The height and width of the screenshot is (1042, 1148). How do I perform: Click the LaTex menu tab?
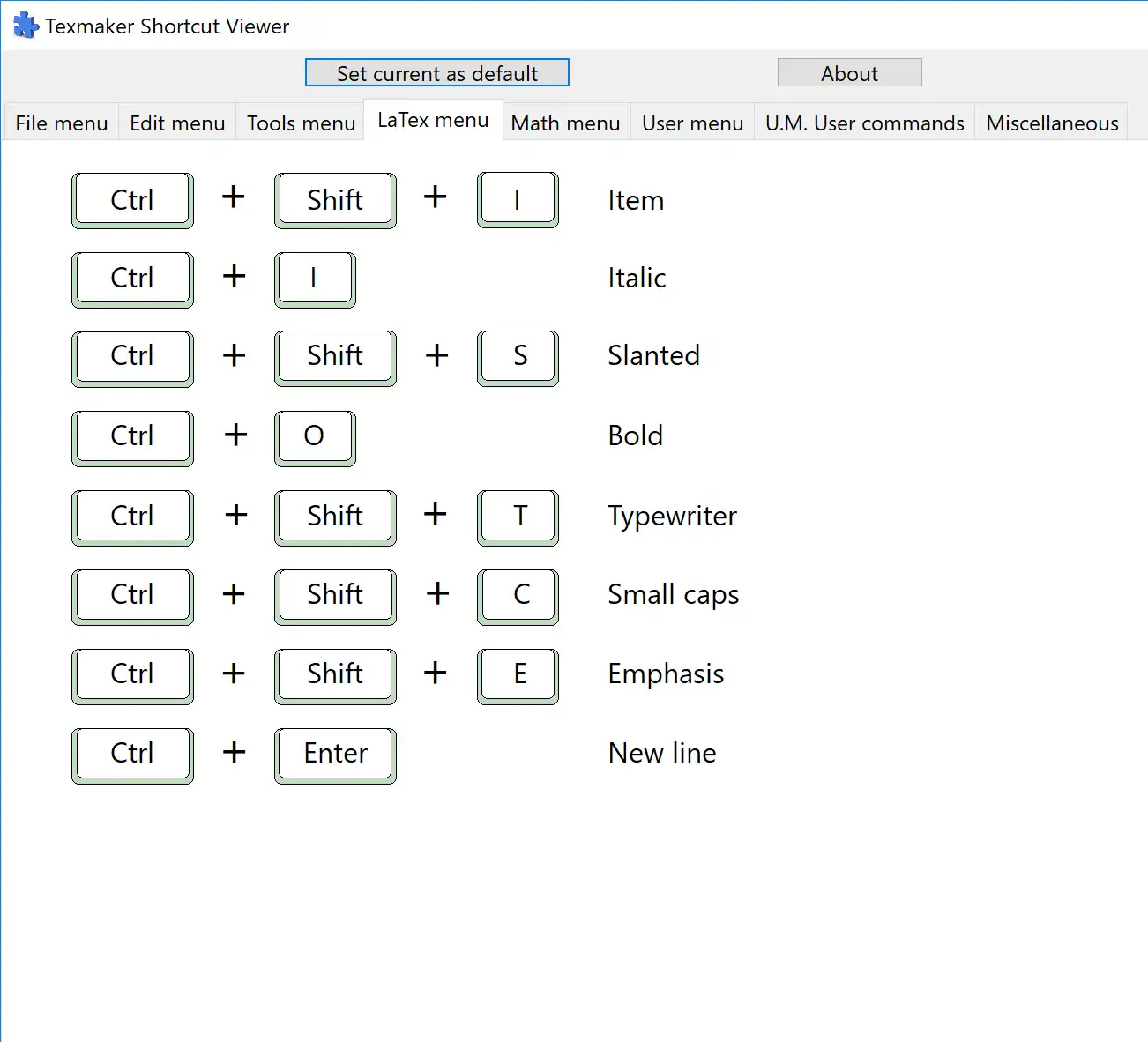click(433, 121)
